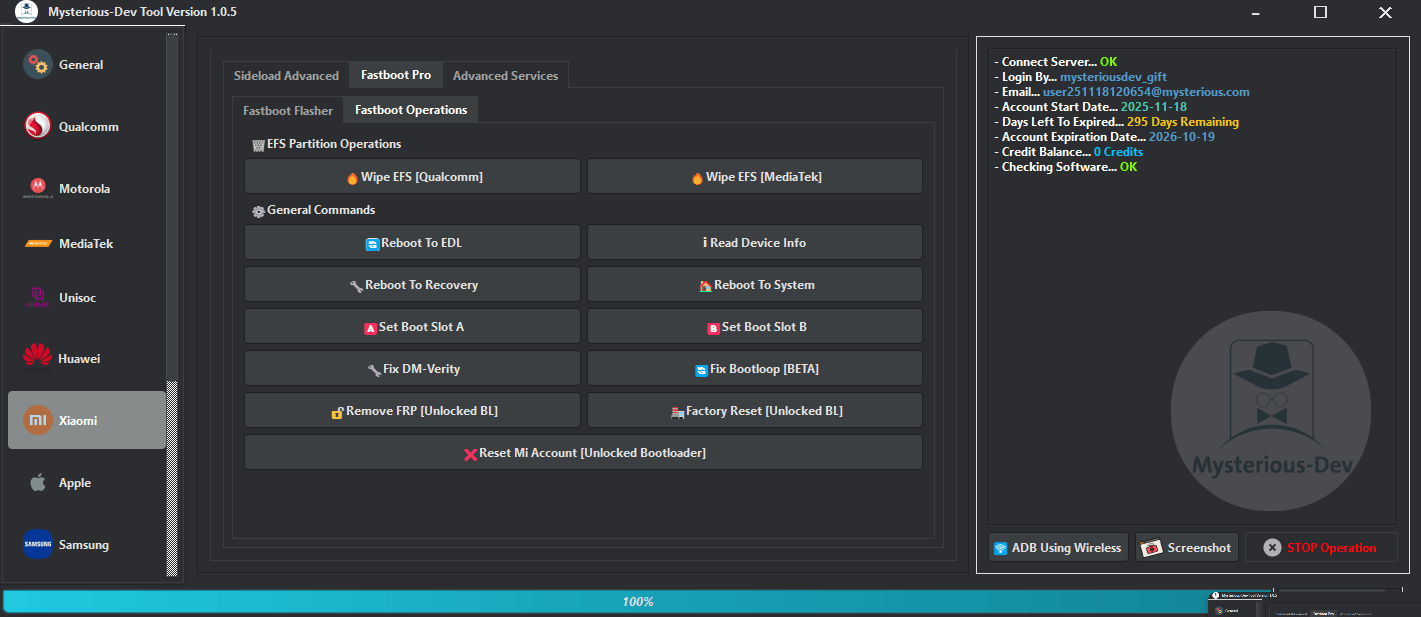The image size is (1421, 617).
Task: Set Boot Slot A on the device
Action: [411, 326]
